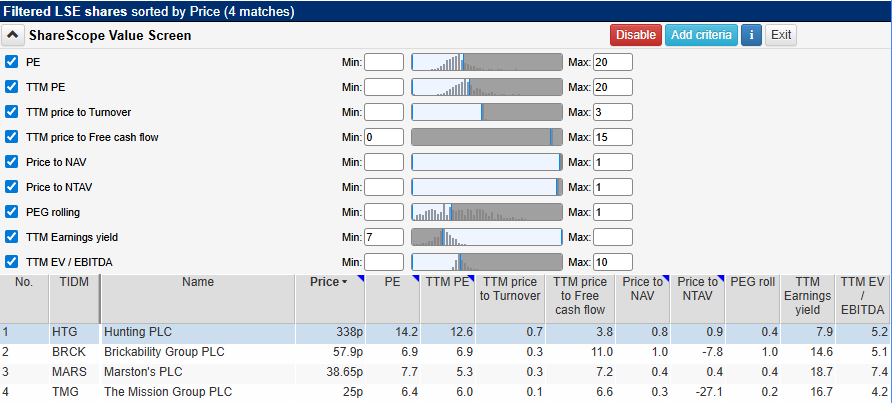The height and width of the screenshot is (403, 892).
Task: Click the PE range histogram slider
Action: (487, 62)
